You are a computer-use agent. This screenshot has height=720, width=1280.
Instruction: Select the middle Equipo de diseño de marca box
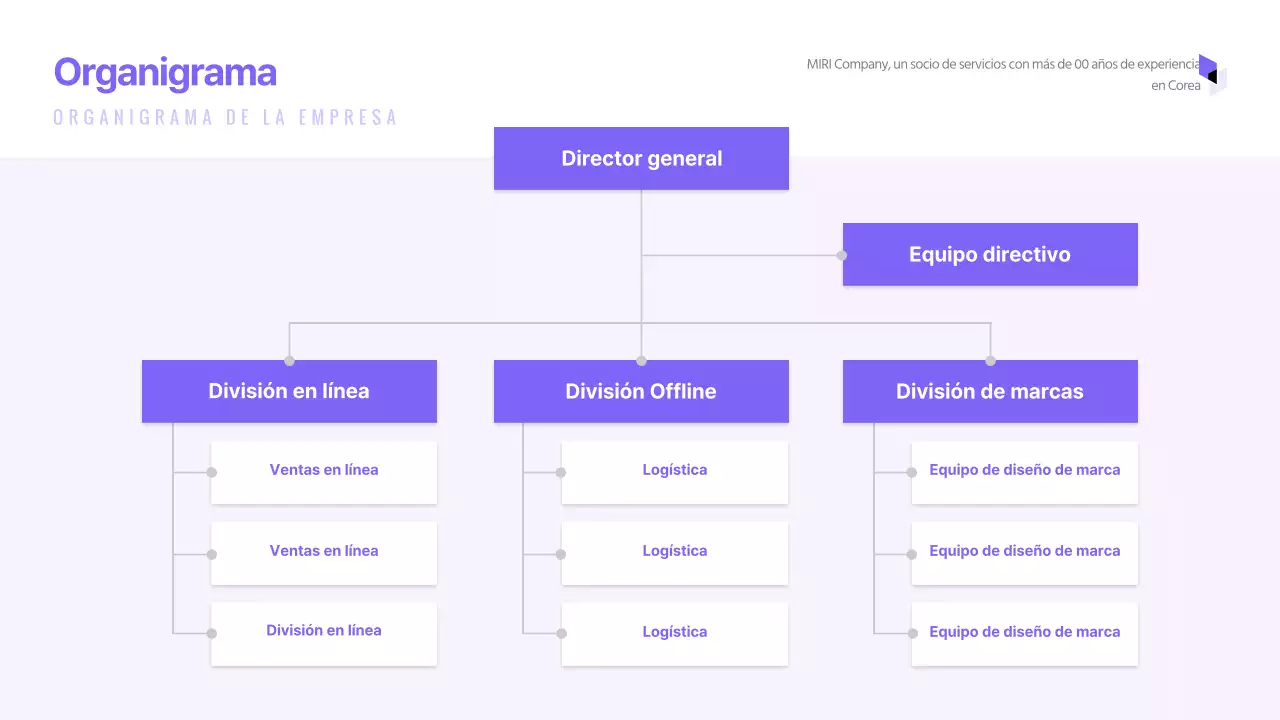1025,551
